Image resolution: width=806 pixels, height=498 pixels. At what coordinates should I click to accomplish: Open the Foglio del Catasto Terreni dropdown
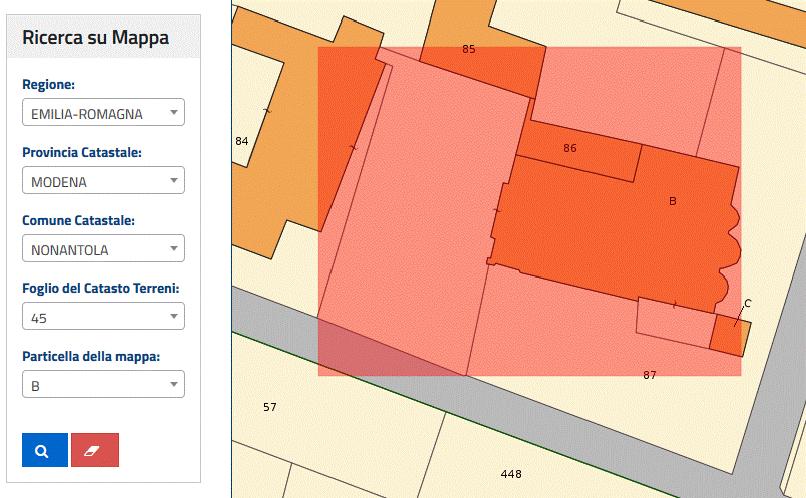coord(103,316)
